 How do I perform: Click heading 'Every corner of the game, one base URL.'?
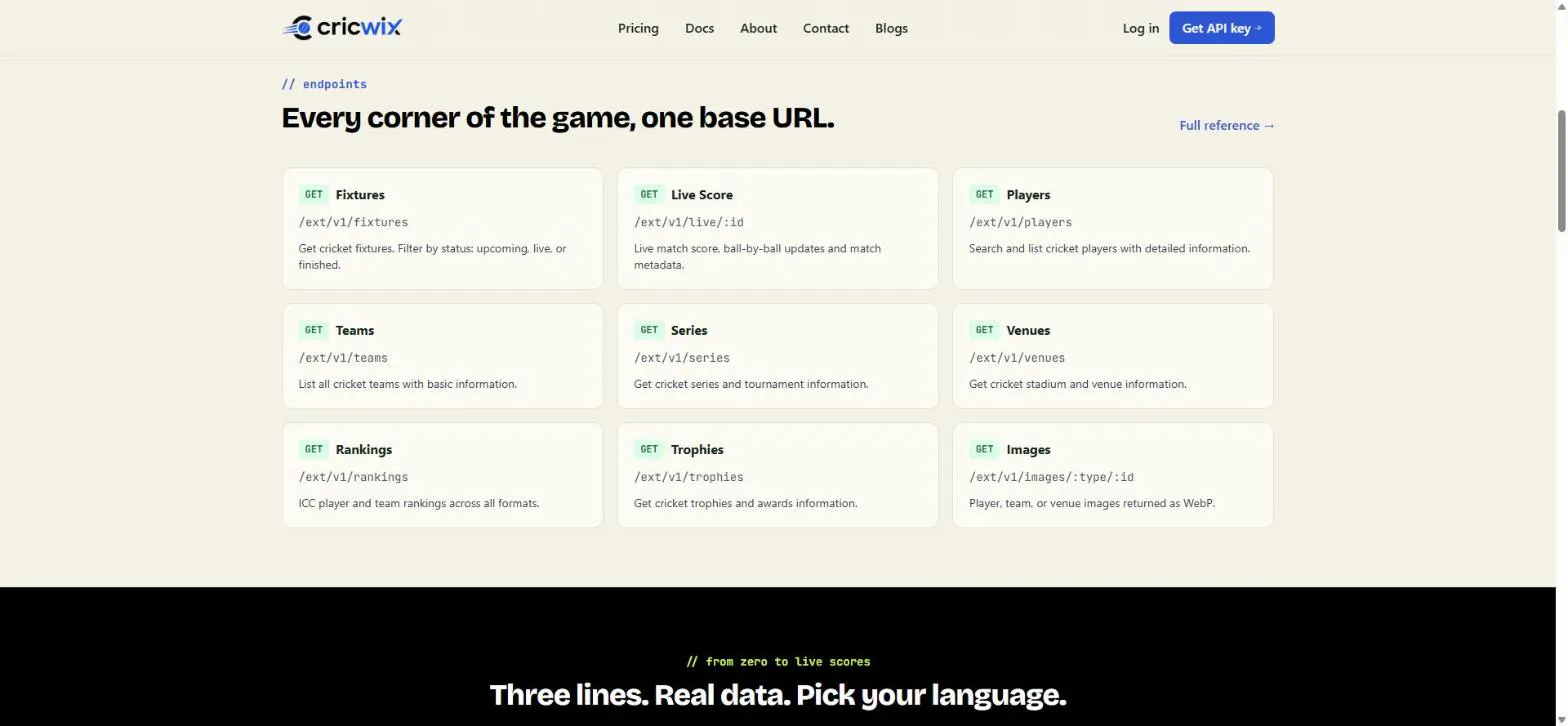[558, 118]
